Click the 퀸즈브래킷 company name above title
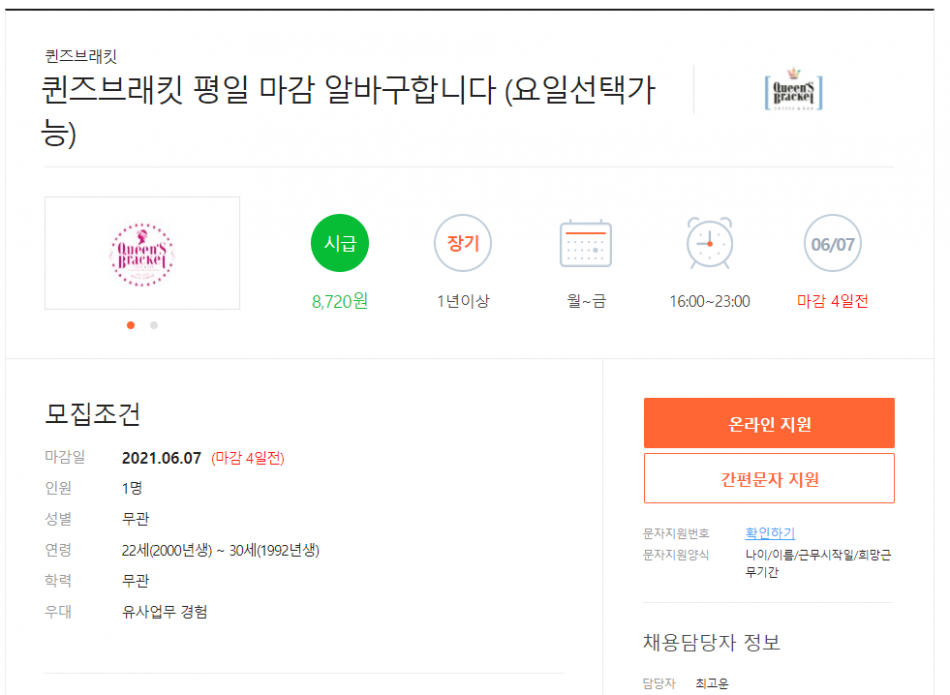Viewport: 950px width, 695px height. 81,56
